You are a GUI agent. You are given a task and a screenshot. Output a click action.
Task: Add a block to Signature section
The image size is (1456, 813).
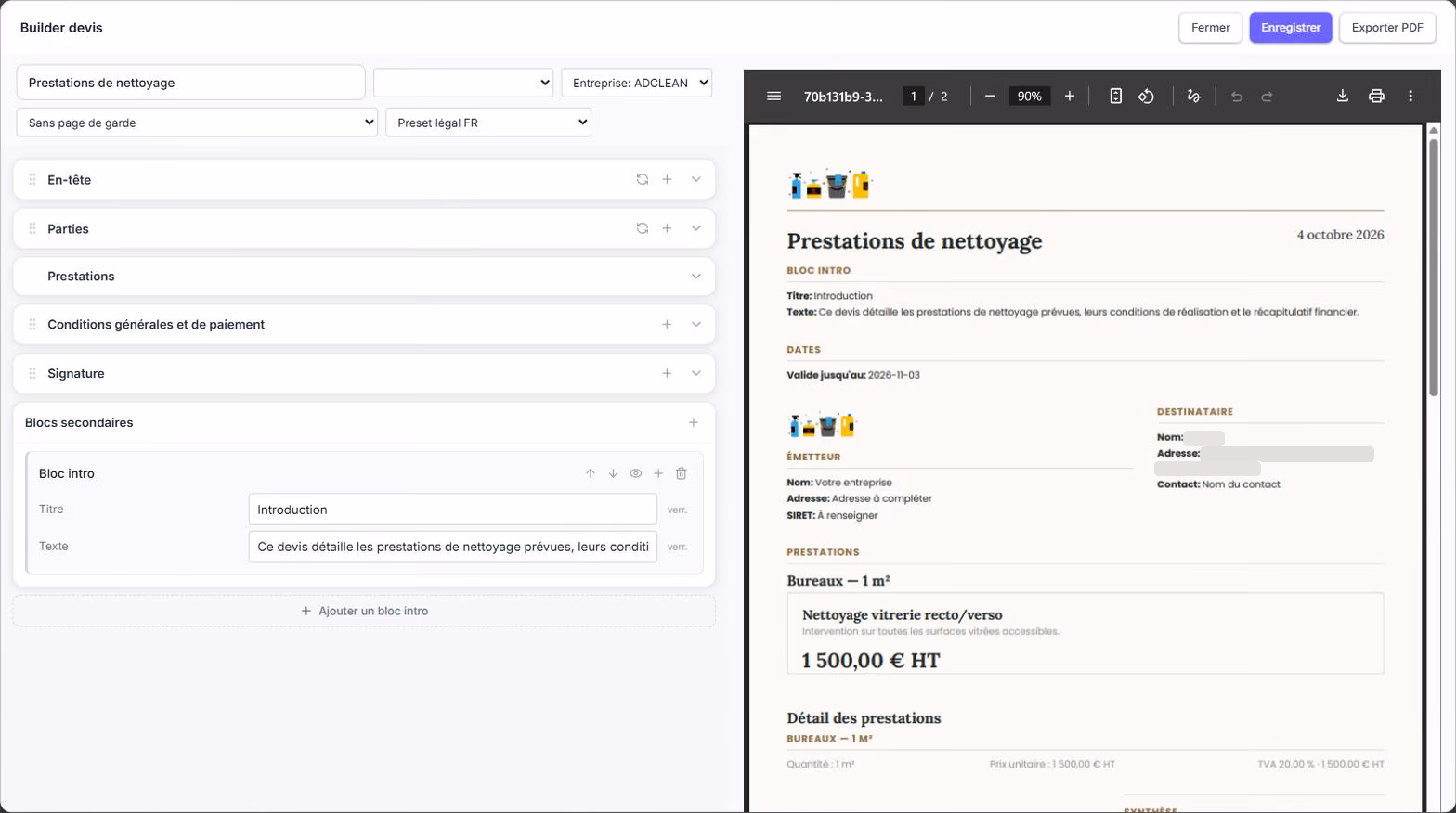(667, 373)
